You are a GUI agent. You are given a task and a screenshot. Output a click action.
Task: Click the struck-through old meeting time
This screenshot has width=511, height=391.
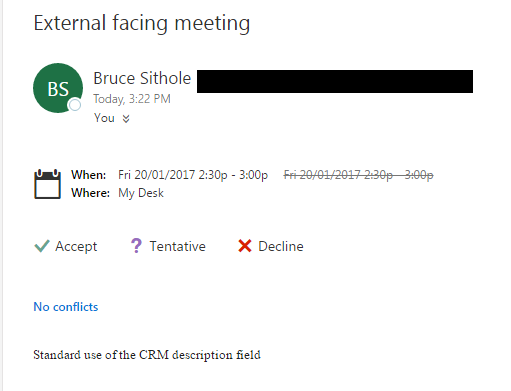[x=358, y=175]
